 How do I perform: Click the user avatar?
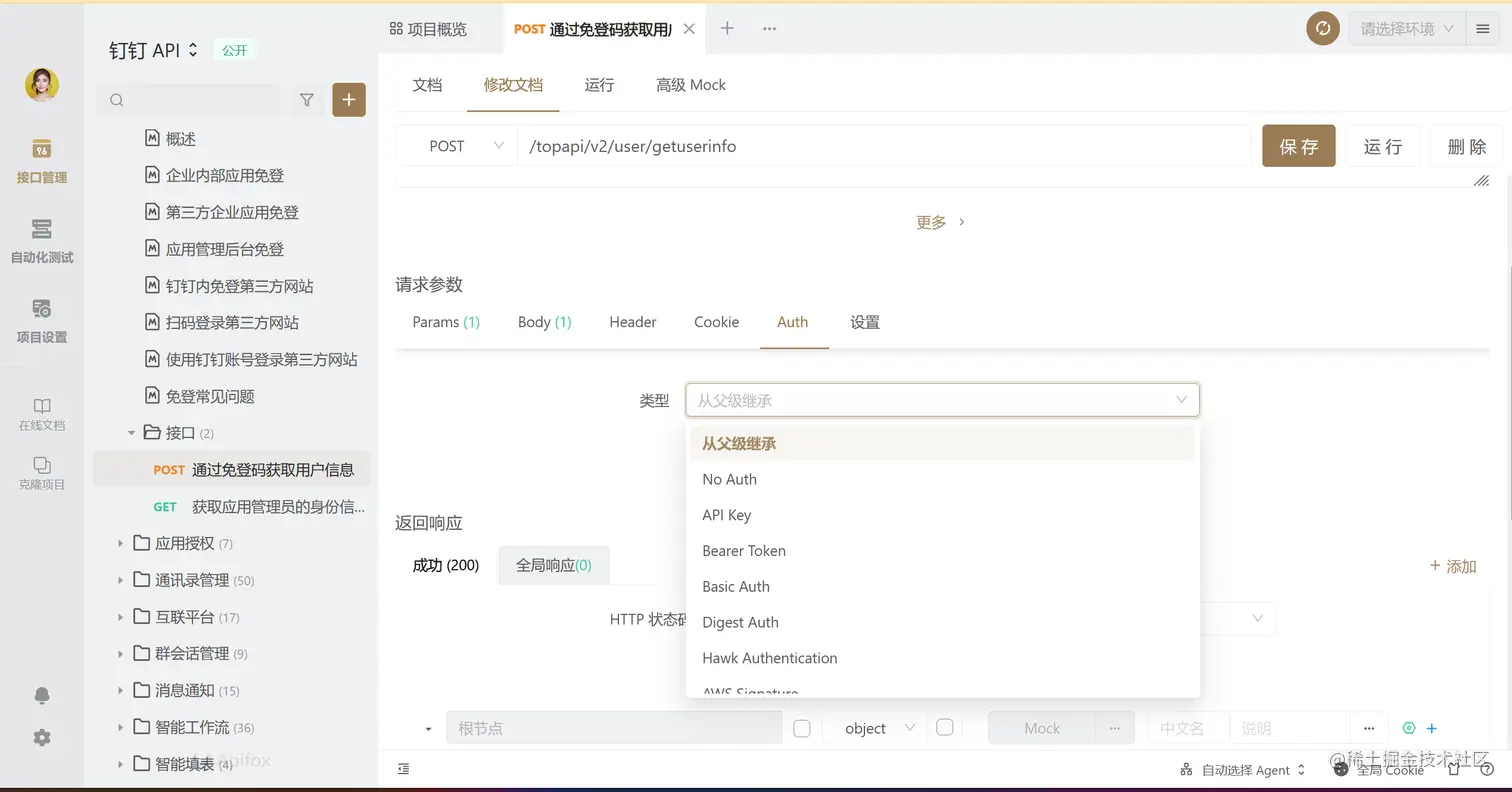41,85
